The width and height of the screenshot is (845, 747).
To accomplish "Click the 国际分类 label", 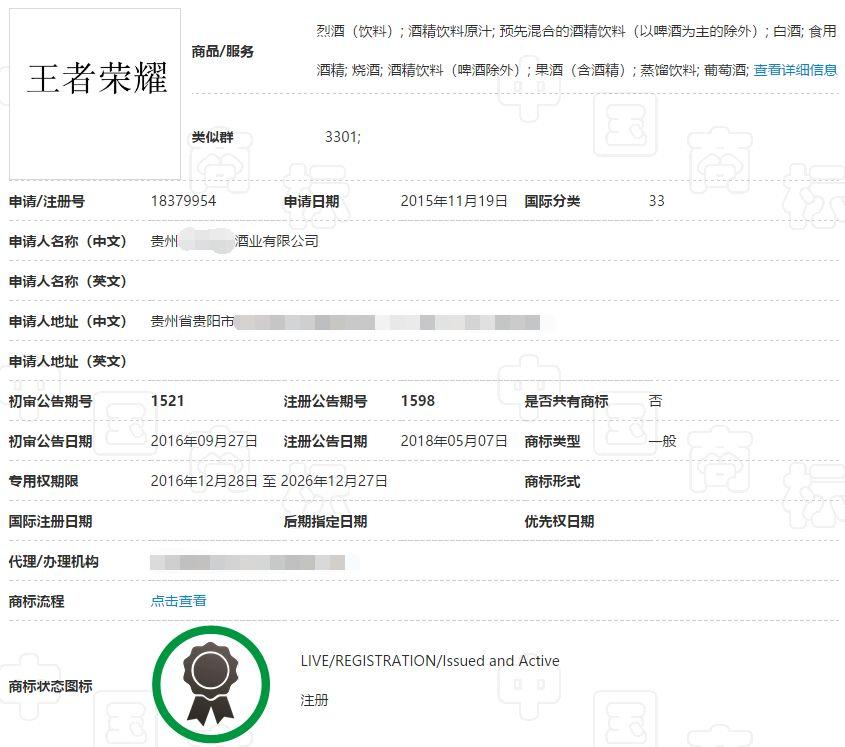I will coord(552,202).
